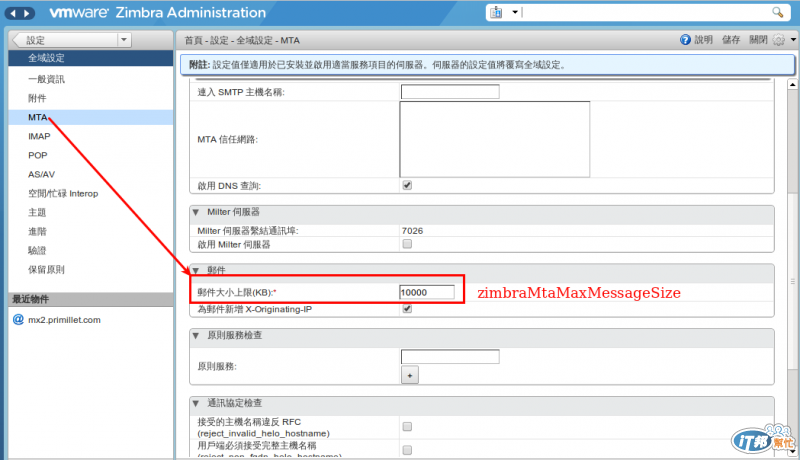The image size is (800, 460).
Task: Select 全域設定 in the sidebar
Action: [91, 58]
